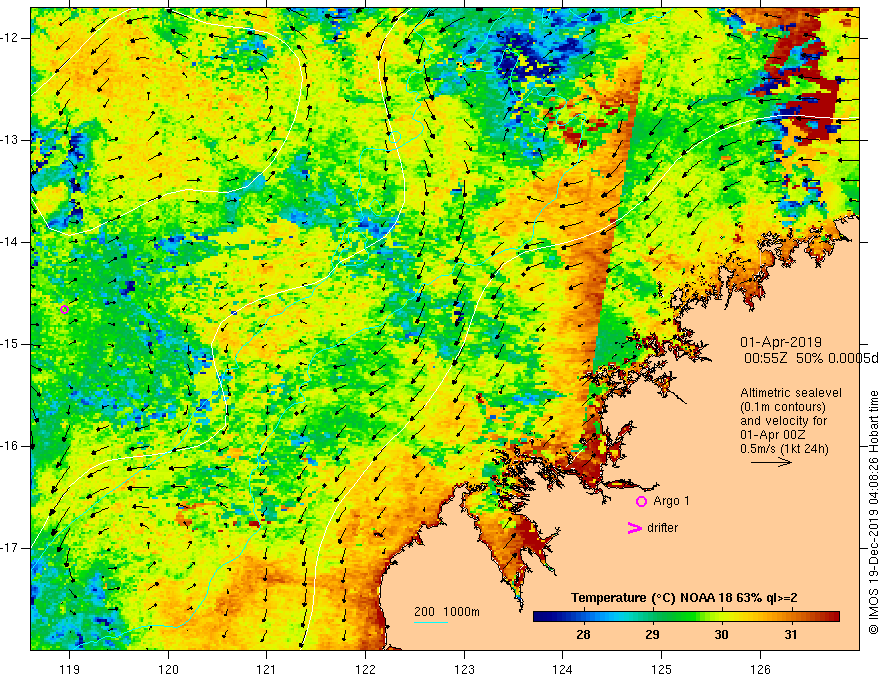Screen dimensions: 880x680
Task: Click the color bar value 29
Action: 652,635
